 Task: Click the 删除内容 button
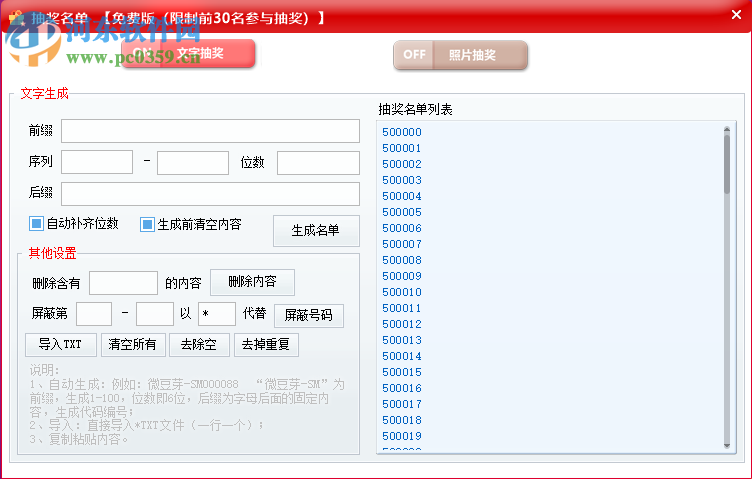252,282
